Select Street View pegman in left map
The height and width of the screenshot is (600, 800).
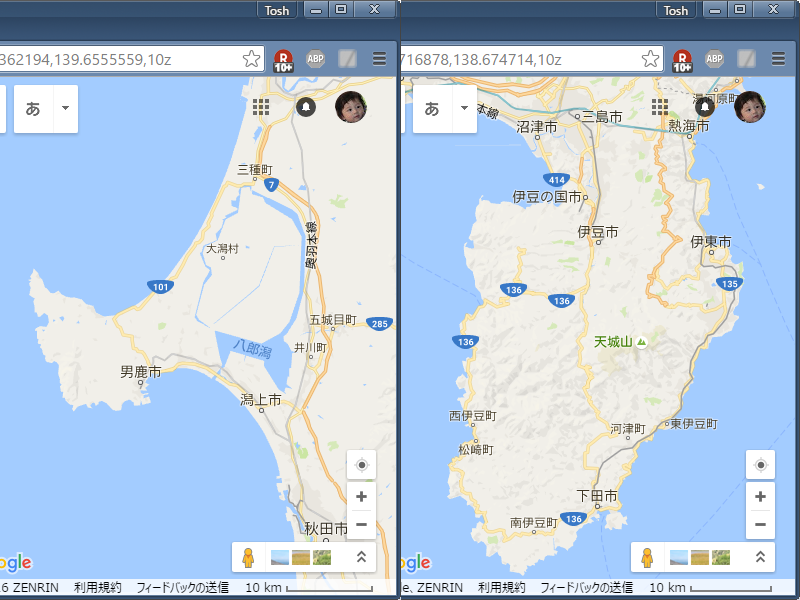click(x=248, y=557)
